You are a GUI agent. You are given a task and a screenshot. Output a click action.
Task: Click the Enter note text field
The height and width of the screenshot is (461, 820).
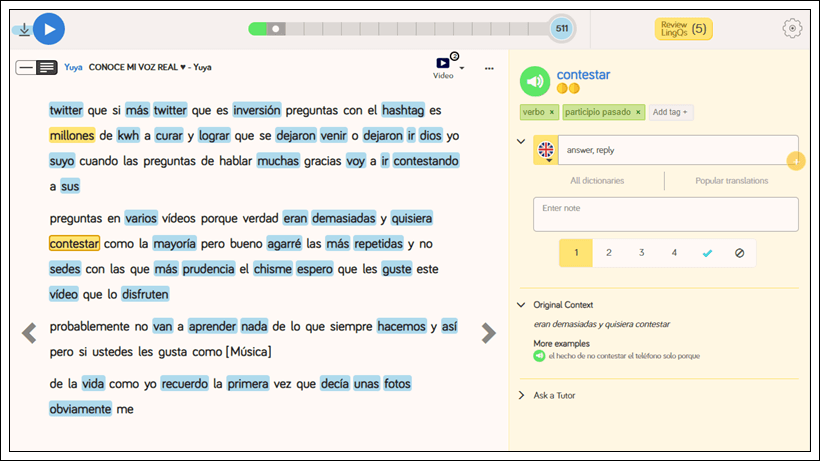pos(665,214)
